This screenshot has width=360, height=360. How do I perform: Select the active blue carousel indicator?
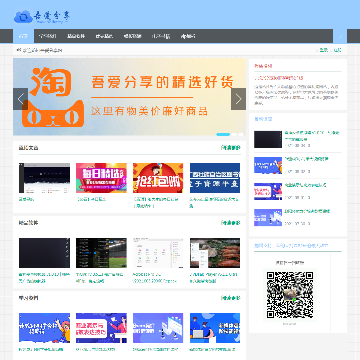tap(223, 134)
